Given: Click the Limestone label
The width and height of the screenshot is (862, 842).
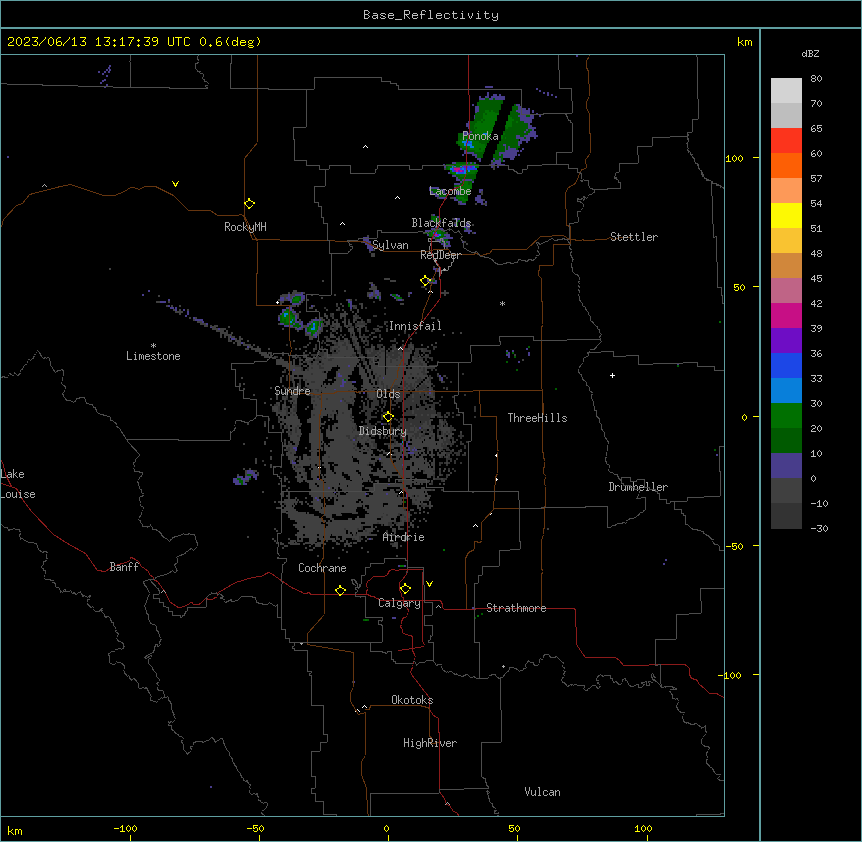Looking at the screenshot, I should [x=153, y=356].
